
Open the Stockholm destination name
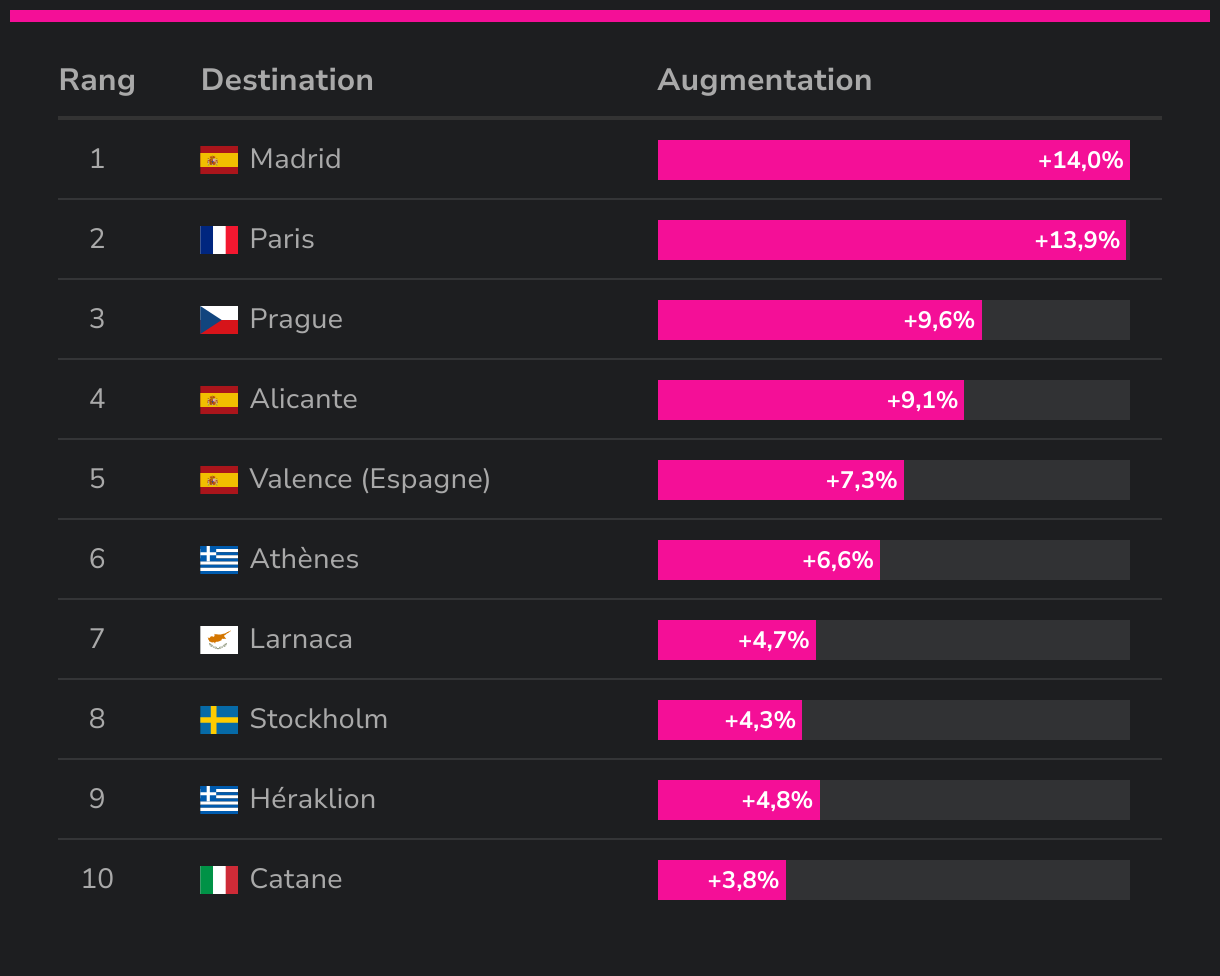coord(319,719)
